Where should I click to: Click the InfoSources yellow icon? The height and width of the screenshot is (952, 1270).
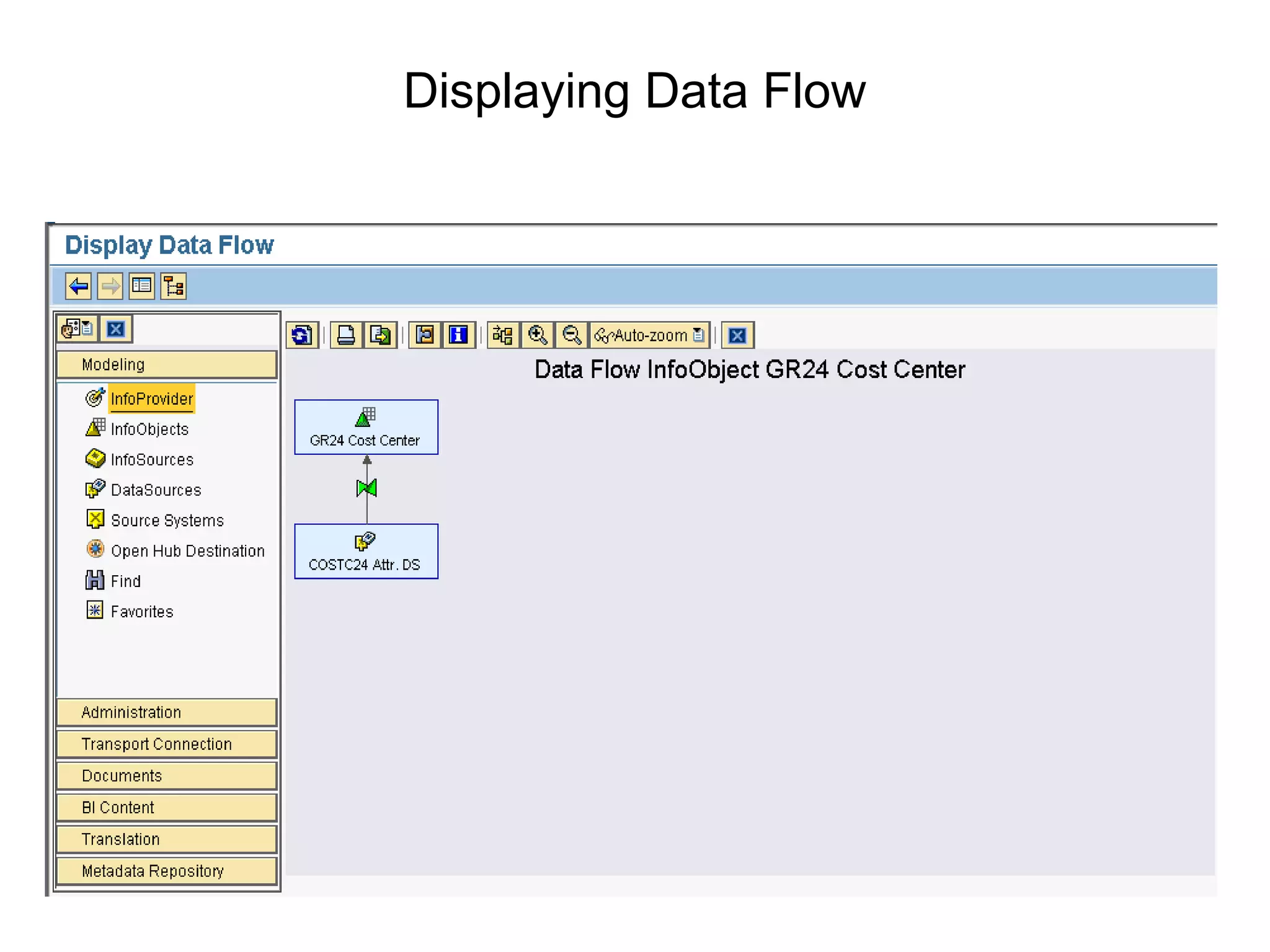[x=95, y=457]
